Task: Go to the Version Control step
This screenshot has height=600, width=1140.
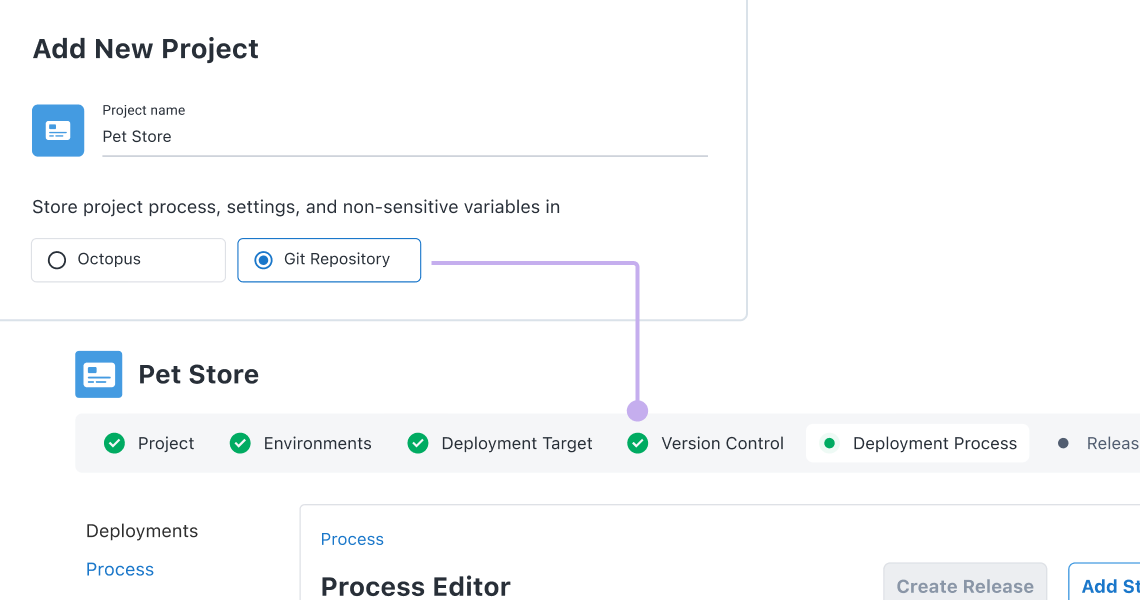Action: (x=722, y=443)
